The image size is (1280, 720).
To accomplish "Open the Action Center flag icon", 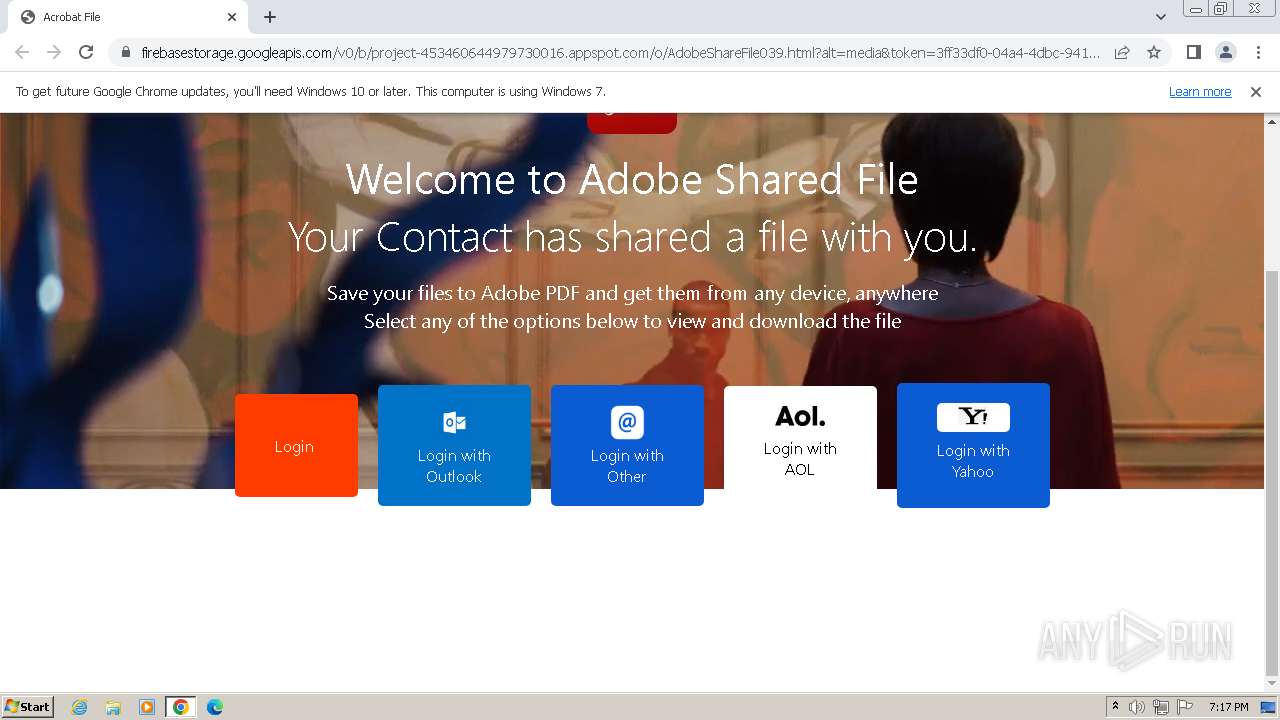I will [1185, 707].
